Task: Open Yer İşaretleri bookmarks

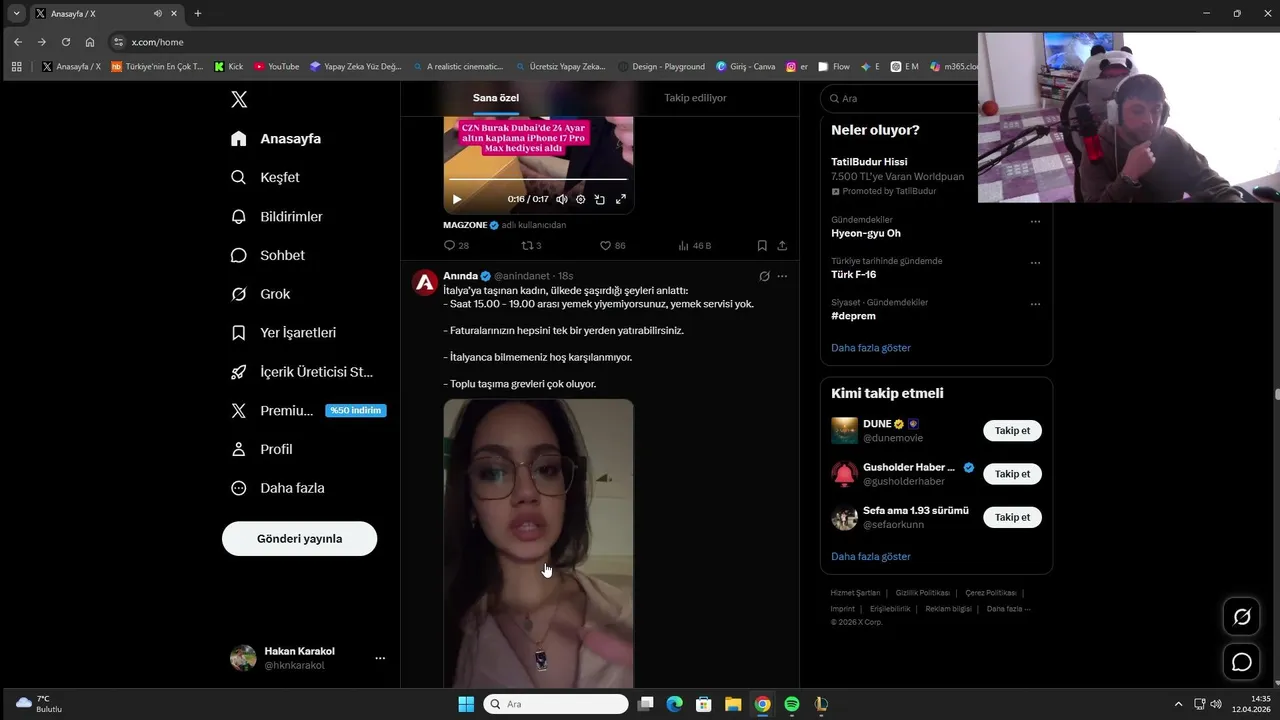Action: [x=283, y=333]
